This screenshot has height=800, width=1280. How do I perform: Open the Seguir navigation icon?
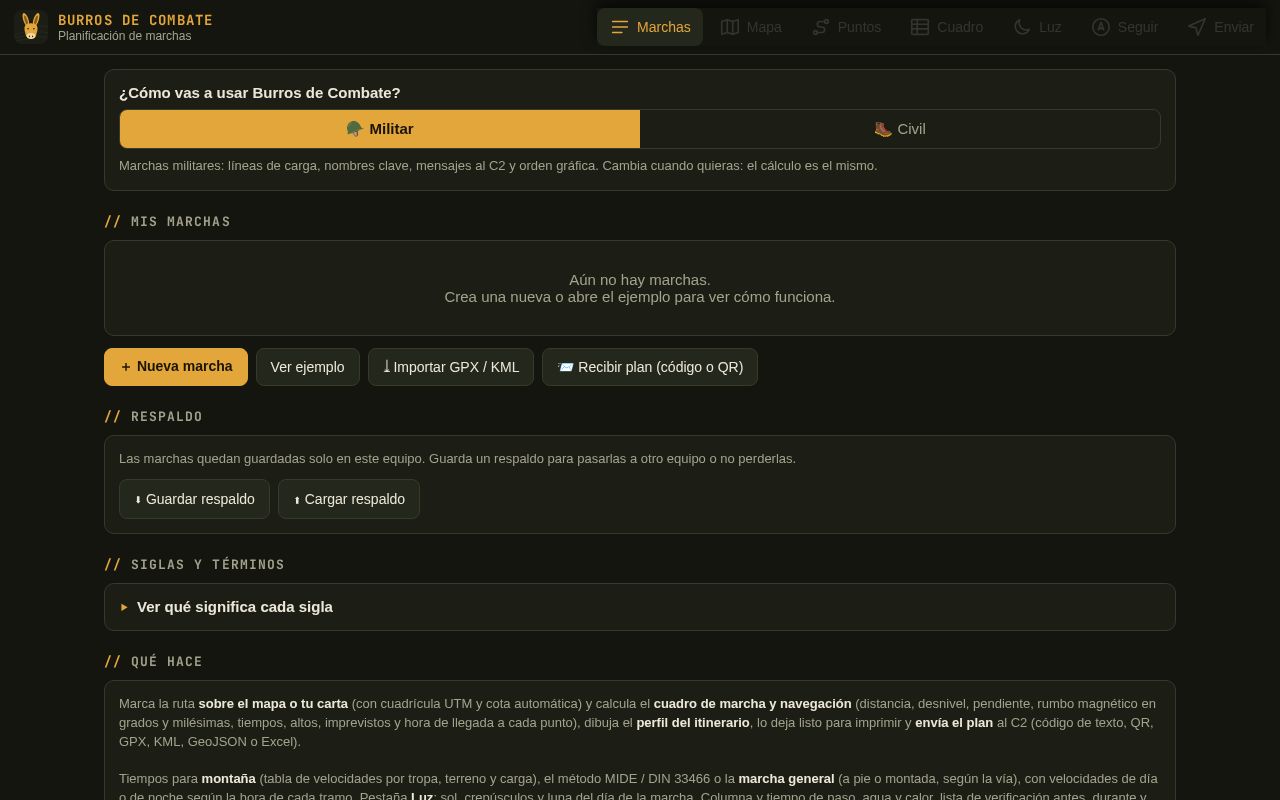click(x=1101, y=27)
